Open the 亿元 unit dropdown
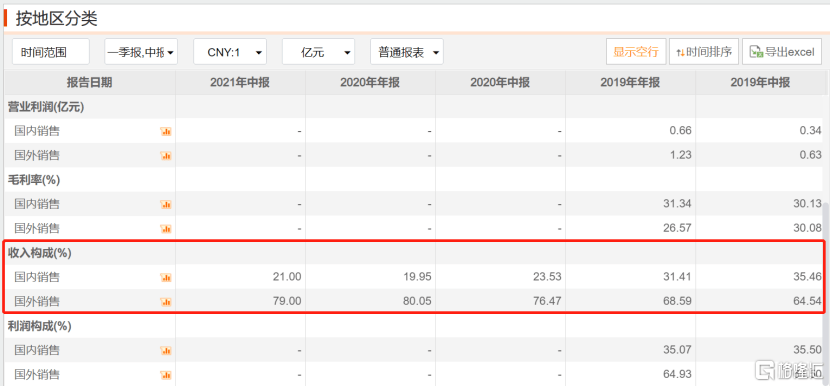830x387 pixels. pos(319,52)
